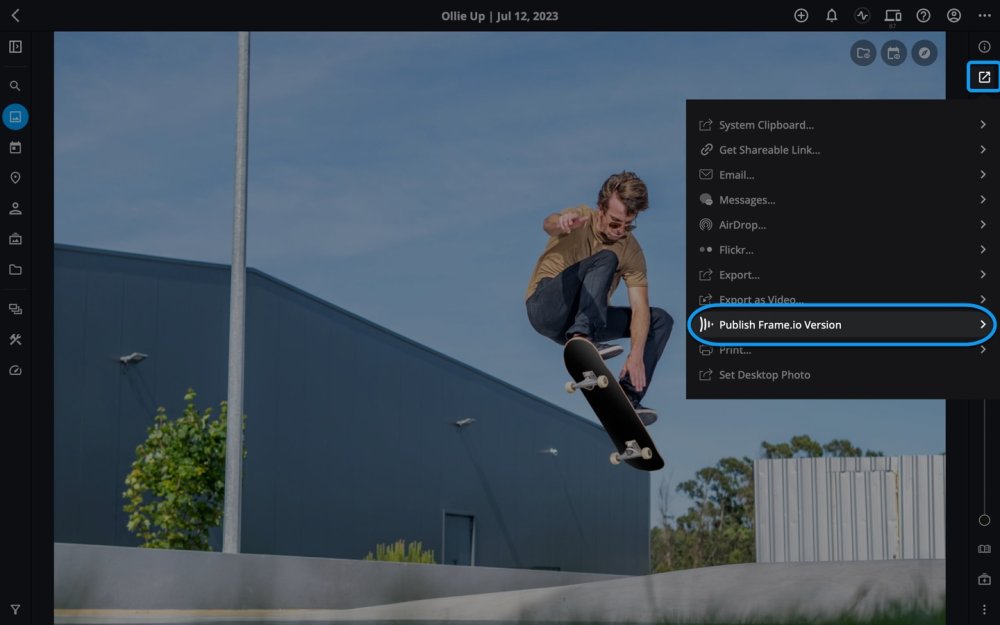Open the help question mark icon

(923, 16)
